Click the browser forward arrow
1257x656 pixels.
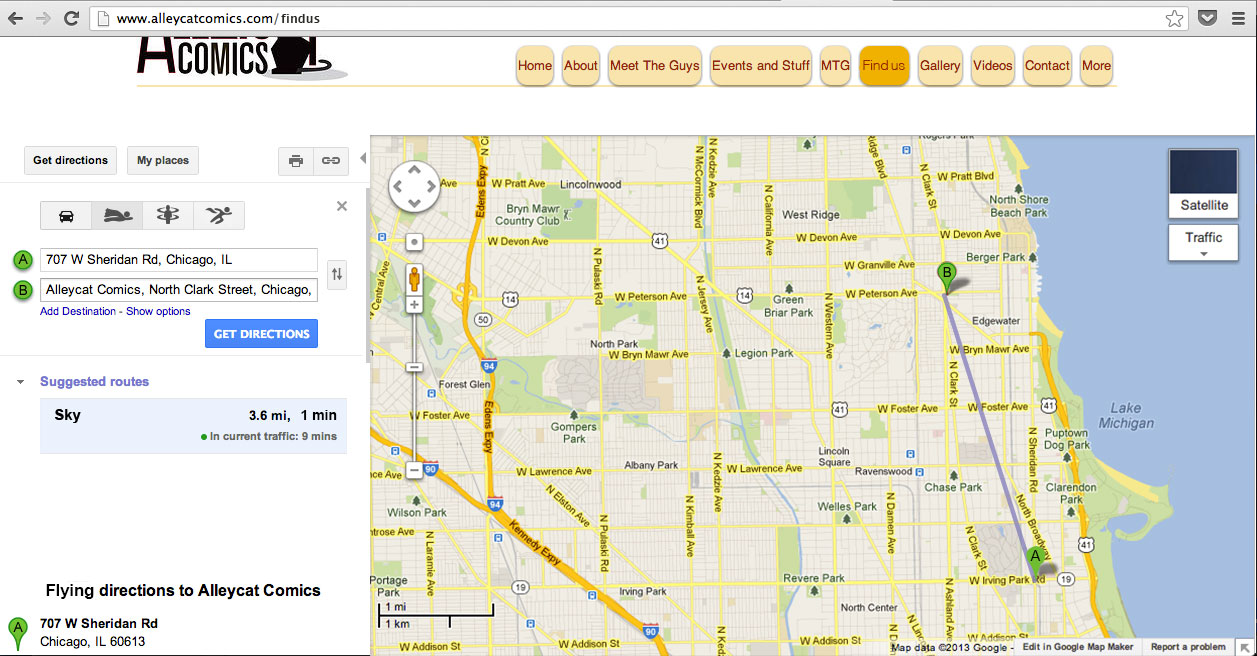click(x=44, y=18)
